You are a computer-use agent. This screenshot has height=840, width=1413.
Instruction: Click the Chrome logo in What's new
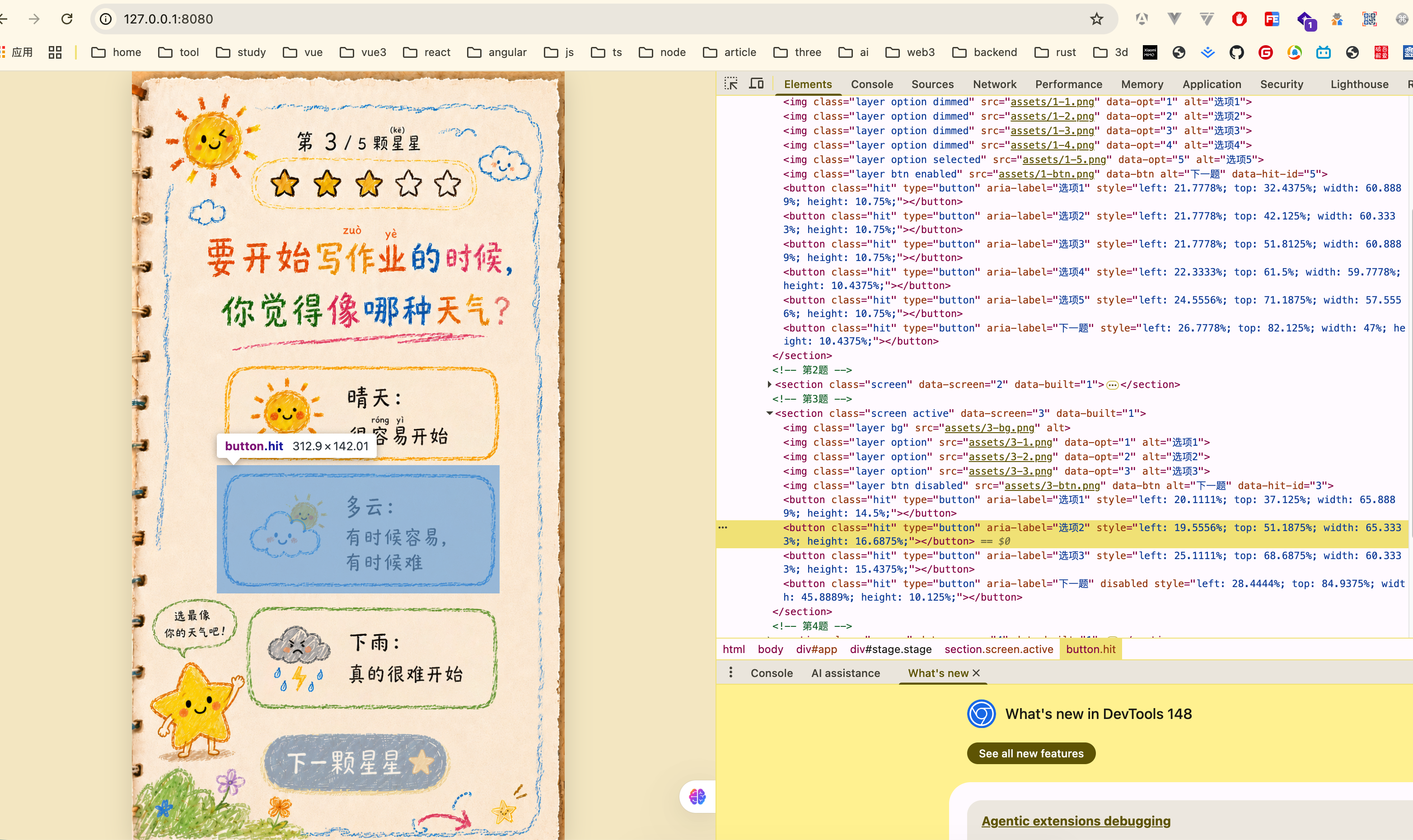tap(981, 714)
